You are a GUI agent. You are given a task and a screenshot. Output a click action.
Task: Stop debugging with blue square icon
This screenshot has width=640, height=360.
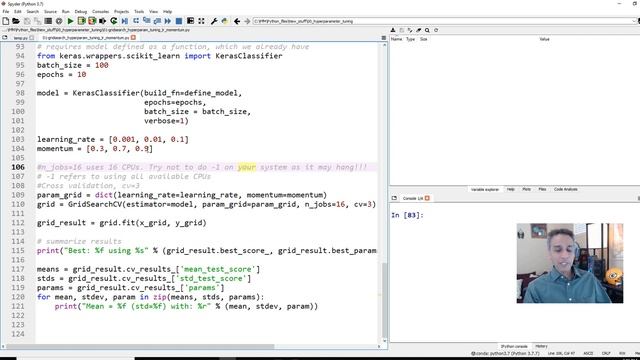click(x=179, y=21)
